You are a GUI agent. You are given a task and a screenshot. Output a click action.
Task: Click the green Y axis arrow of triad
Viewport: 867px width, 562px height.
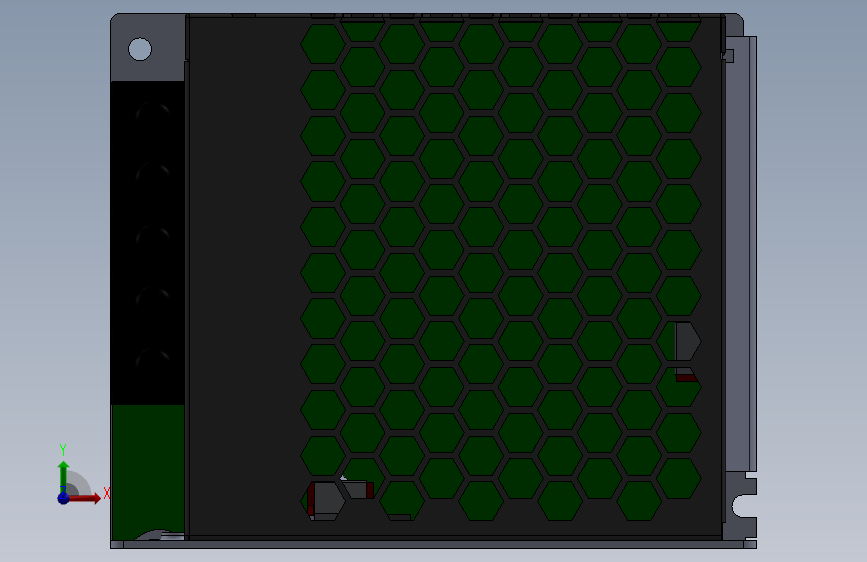(x=63, y=475)
